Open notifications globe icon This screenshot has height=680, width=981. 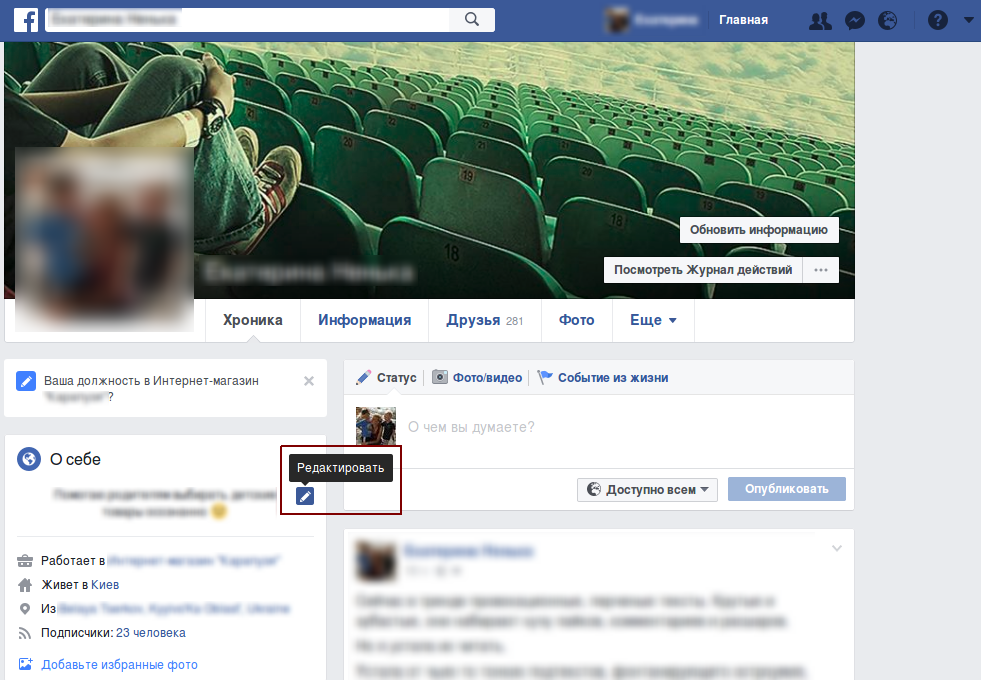pyautogui.click(x=887, y=20)
